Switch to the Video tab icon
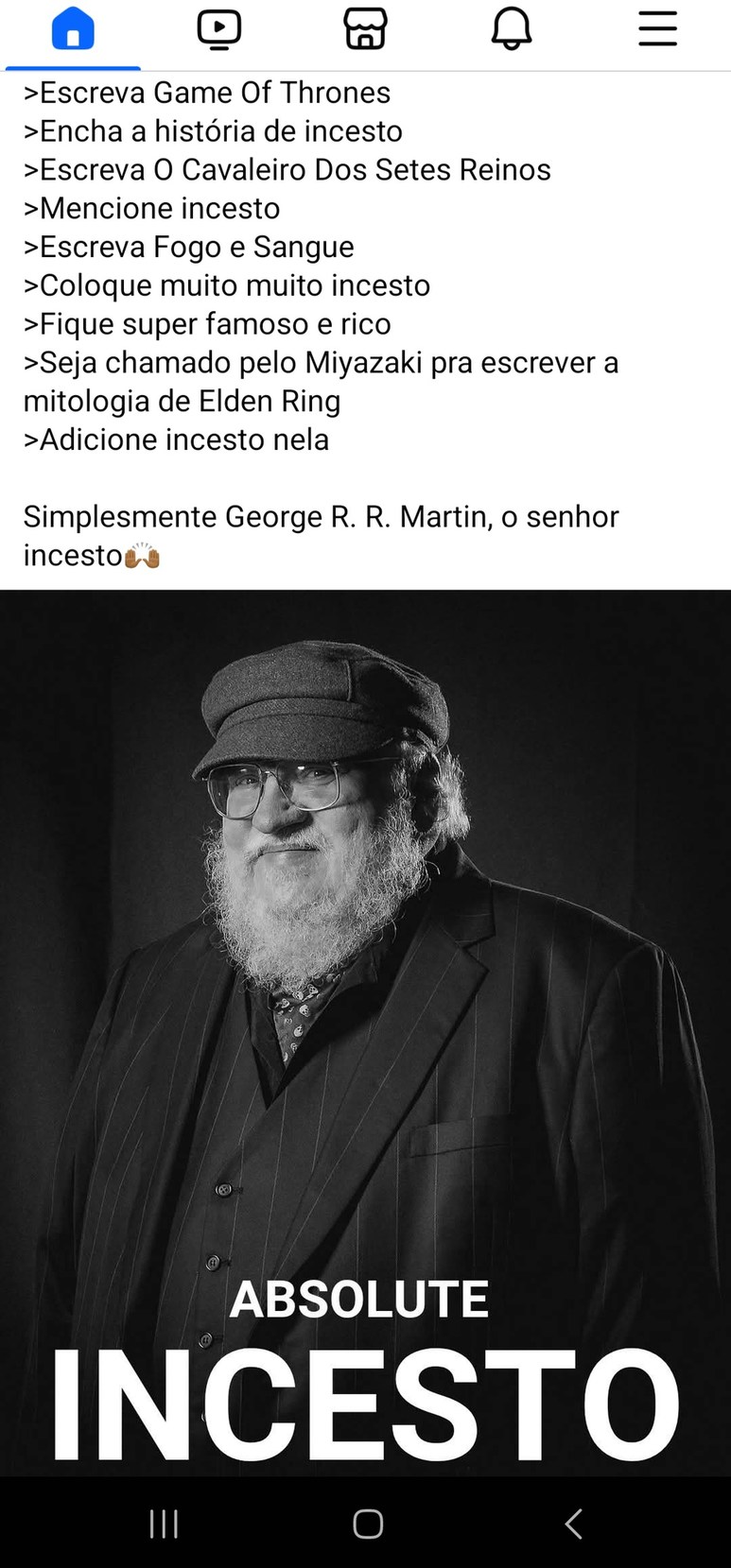Screen dimensions: 731x1568 coord(219,28)
